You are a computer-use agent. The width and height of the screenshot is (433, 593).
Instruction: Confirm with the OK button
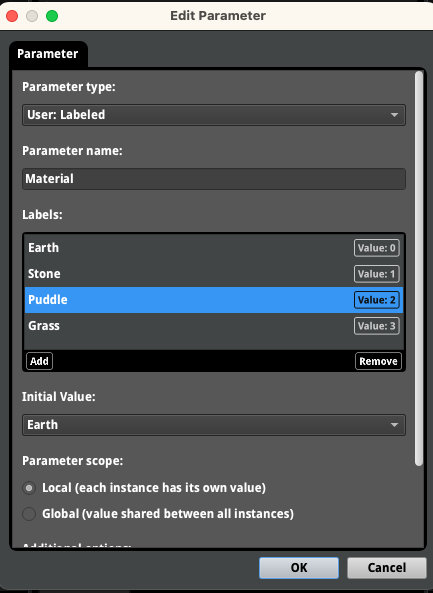299,568
